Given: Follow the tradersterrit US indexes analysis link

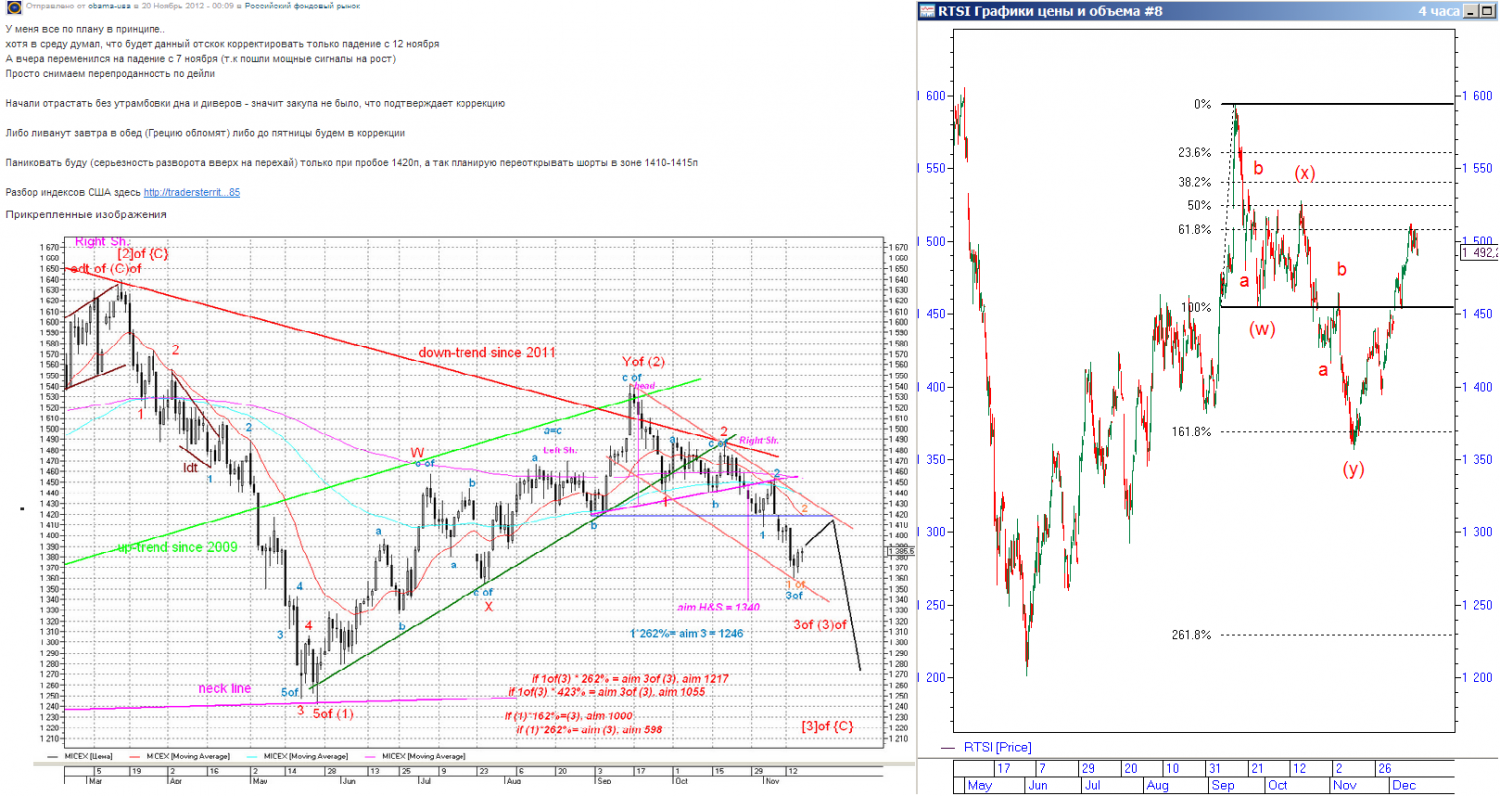Looking at the screenshot, I should pyautogui.click(x=192, y=192).
